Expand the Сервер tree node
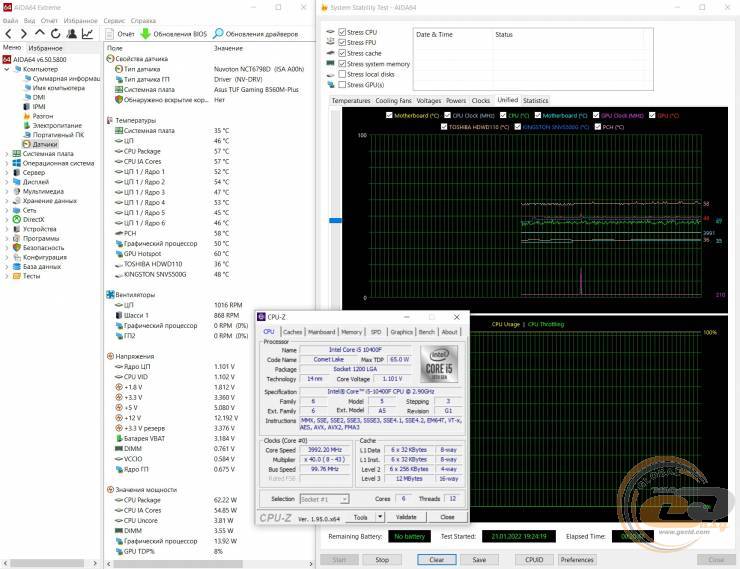 7,173
